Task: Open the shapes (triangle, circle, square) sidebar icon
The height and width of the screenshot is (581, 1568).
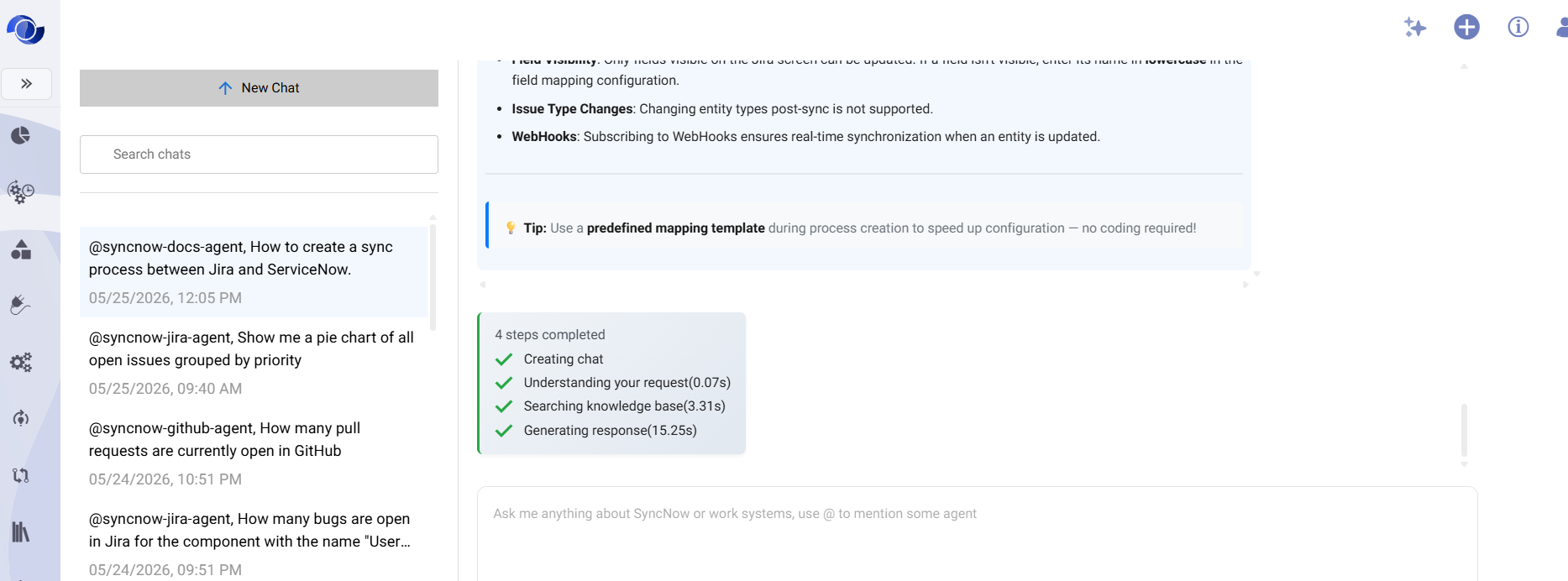Action: point(21,249)
